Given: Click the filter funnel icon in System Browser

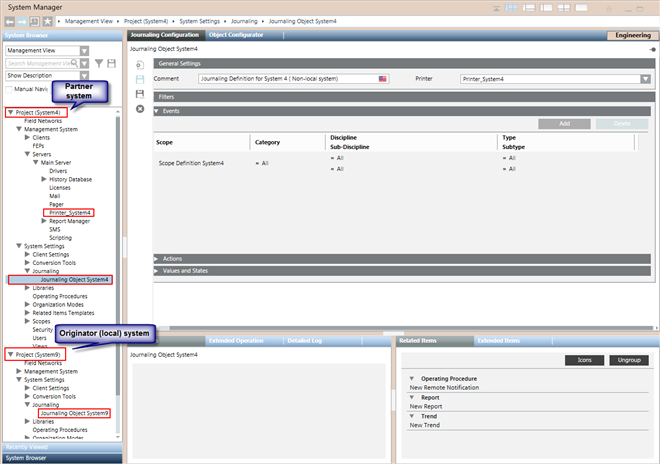Looking at the screenshot, I should coord(98,62).
